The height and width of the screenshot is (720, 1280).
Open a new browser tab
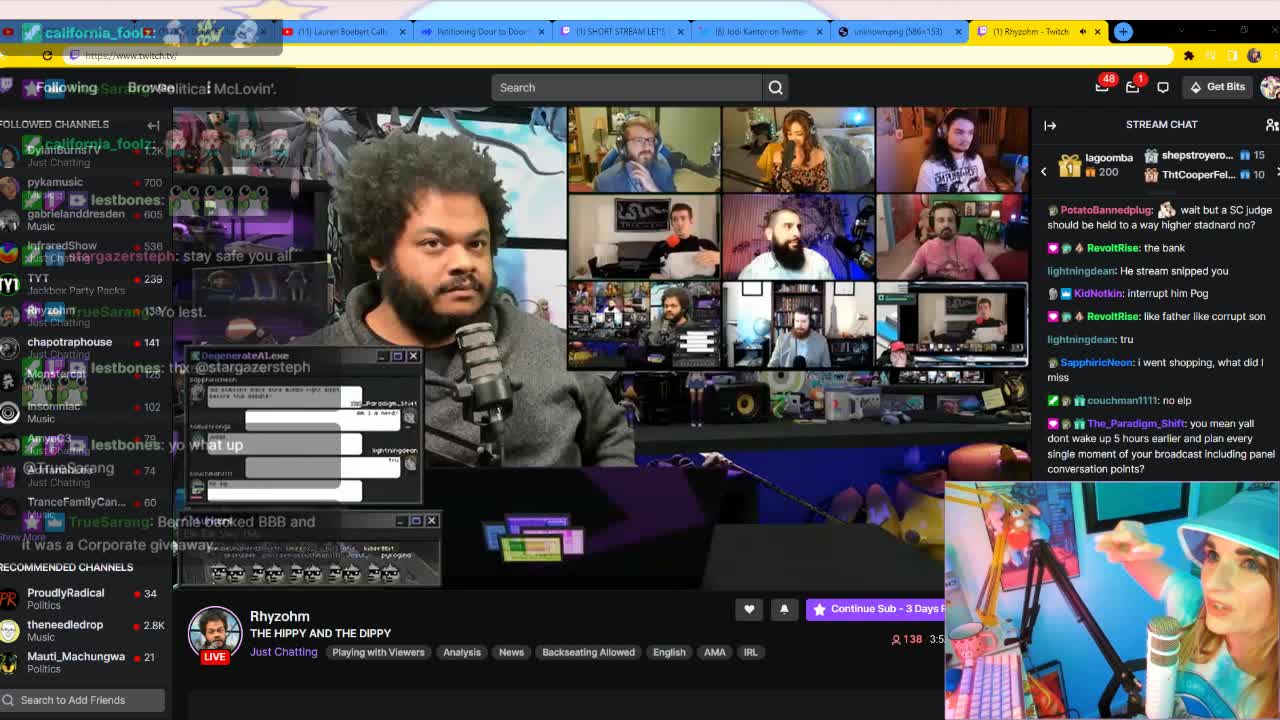tap(1123, 31)
